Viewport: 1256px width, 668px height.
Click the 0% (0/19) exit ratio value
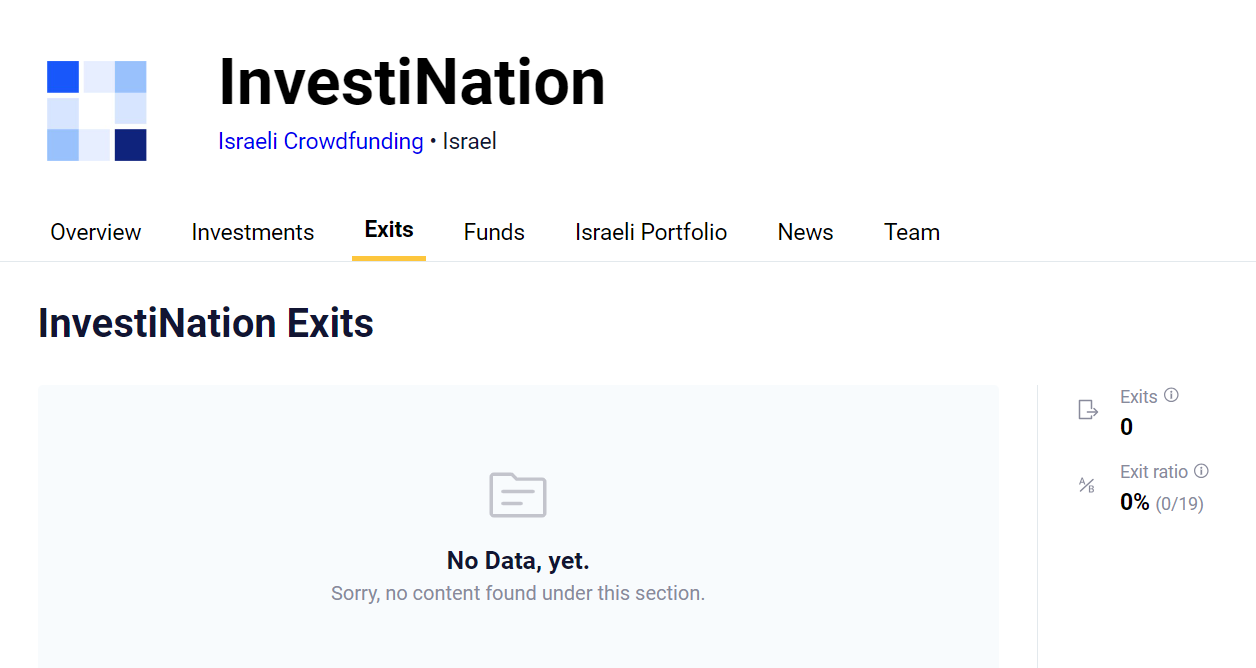pos(1161,502)
